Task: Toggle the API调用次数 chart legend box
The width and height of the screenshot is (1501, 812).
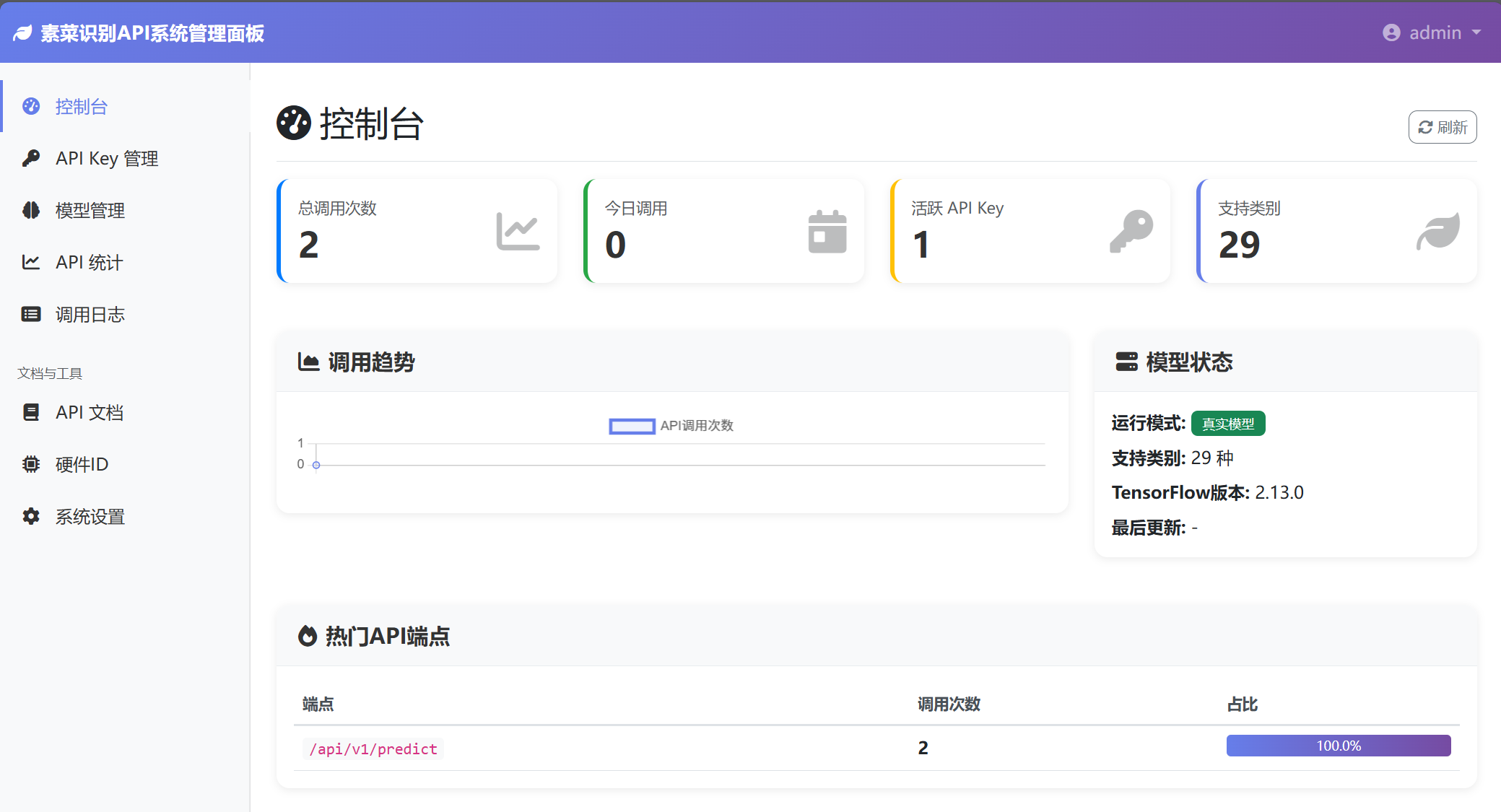Action: (x=632, y=426)
